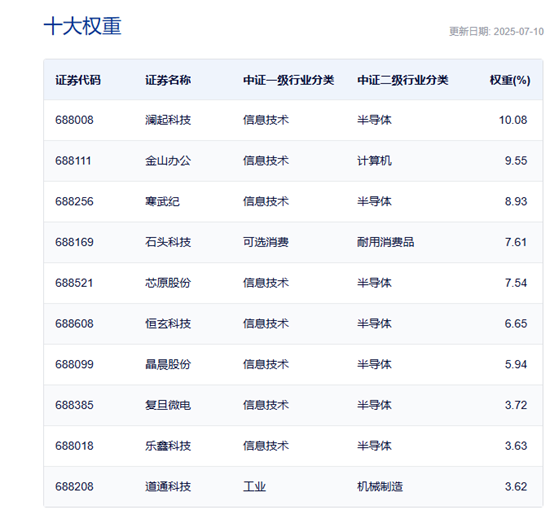Select security name 道通科技
This screenshot has height=532, width=554.
pos(168,486)
